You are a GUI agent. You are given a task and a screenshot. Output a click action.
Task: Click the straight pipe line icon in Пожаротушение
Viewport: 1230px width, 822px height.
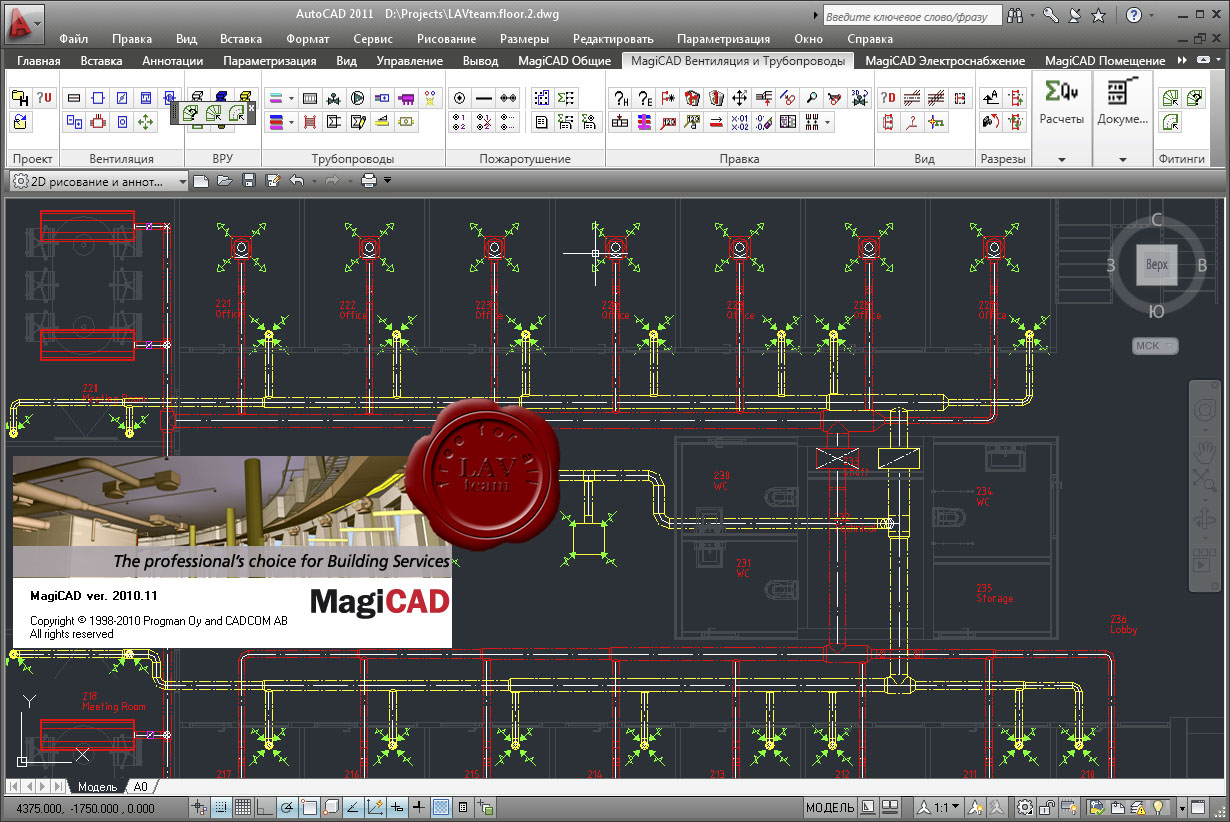pyautogui.click(x=483, y=98)
